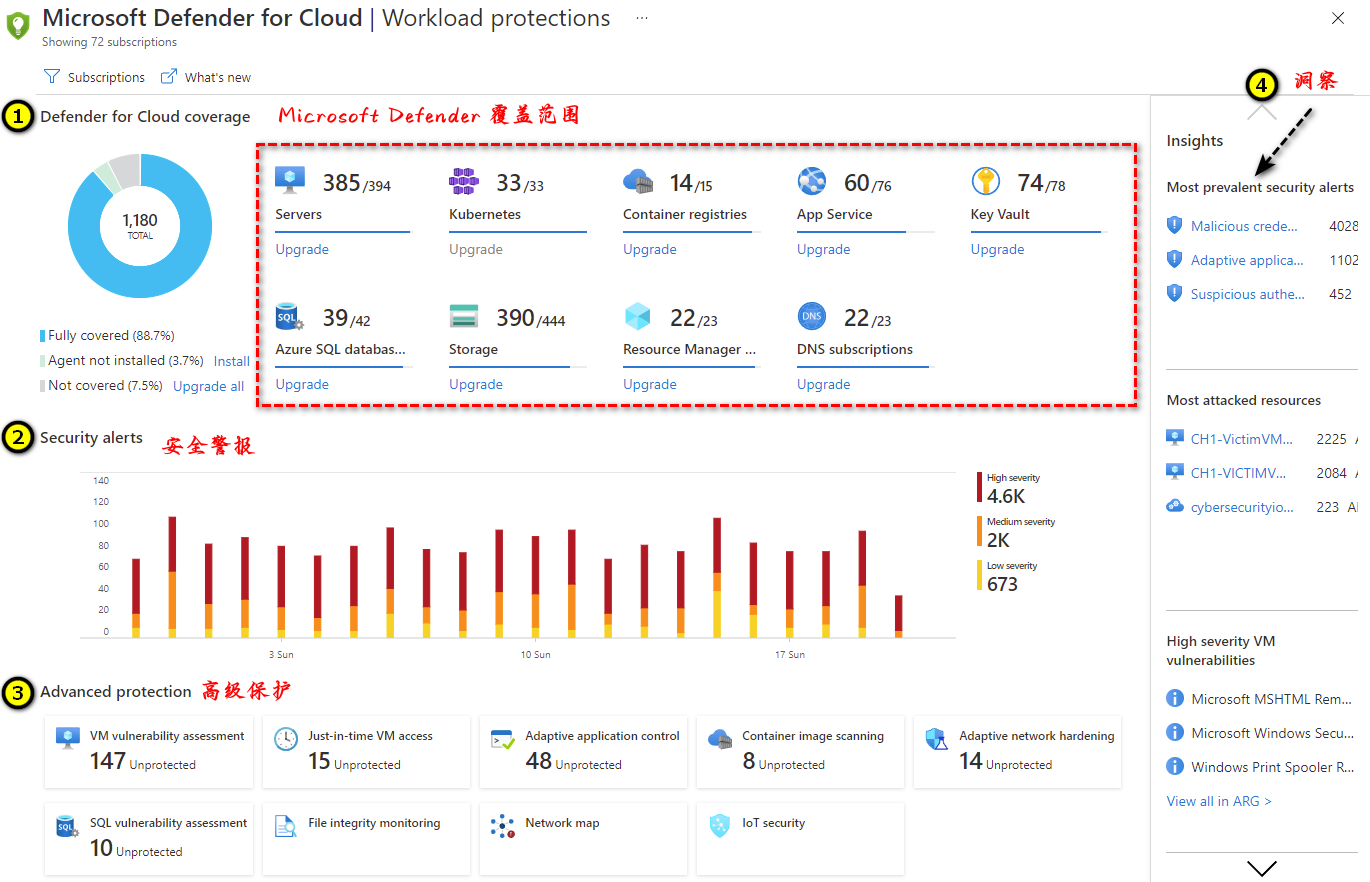
Task: Click the App Service icon
Action: [812, 181]
